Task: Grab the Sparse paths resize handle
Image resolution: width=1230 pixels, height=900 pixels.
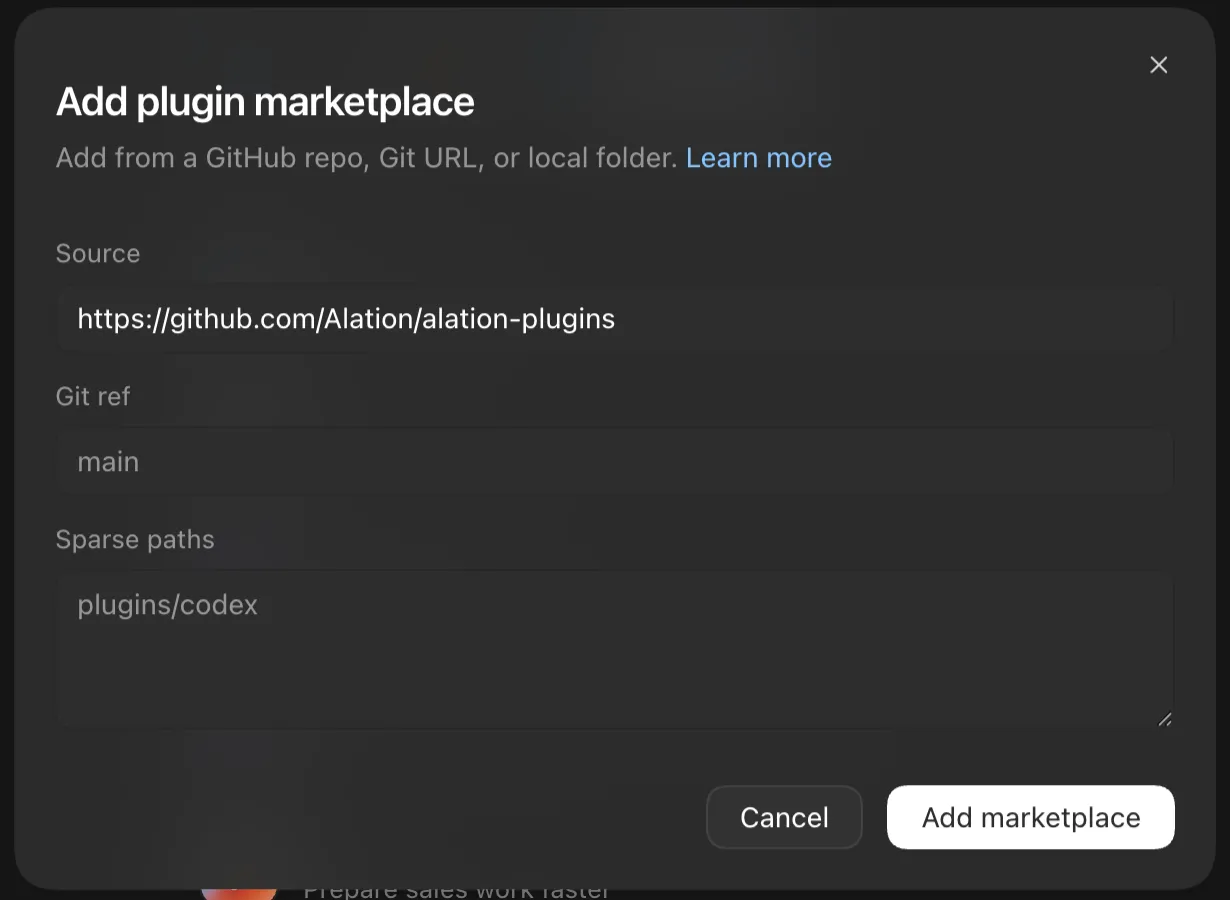Action: (1164, 719)
